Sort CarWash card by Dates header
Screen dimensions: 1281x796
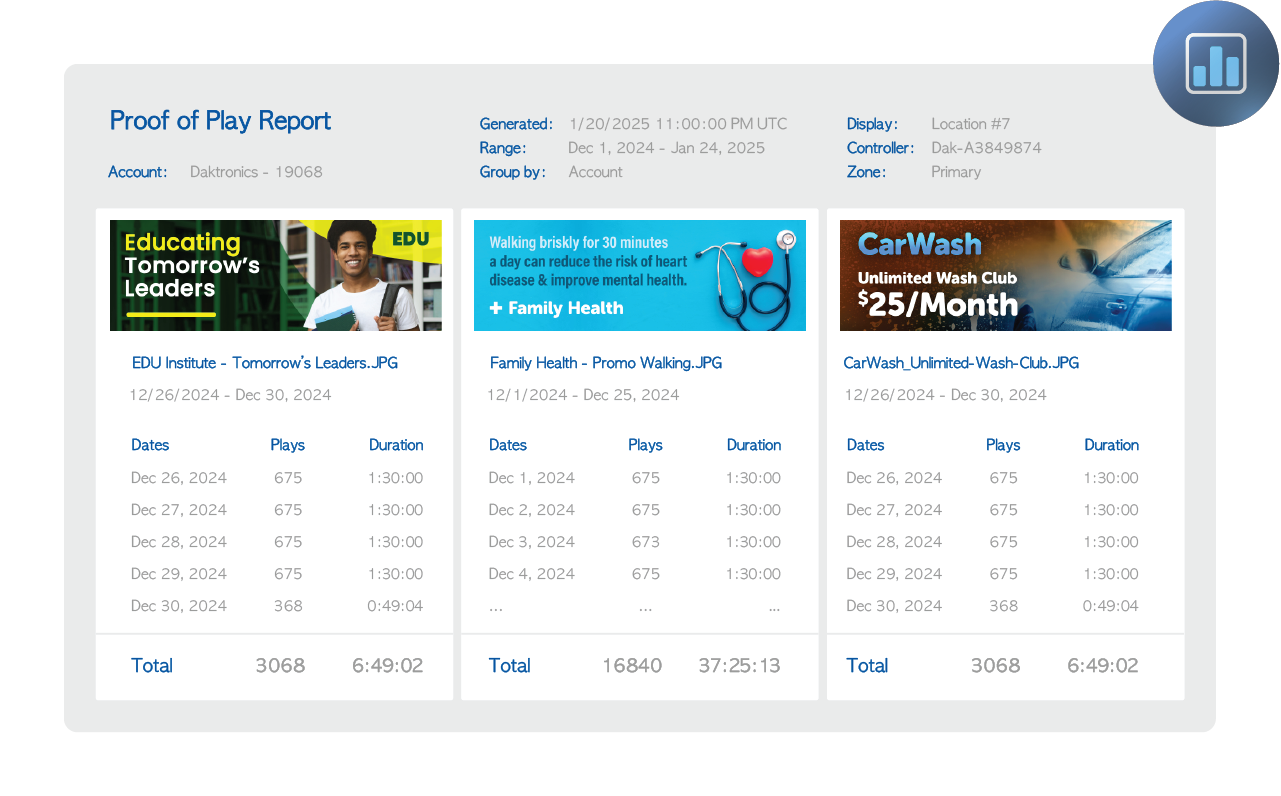tap(865, 445)
